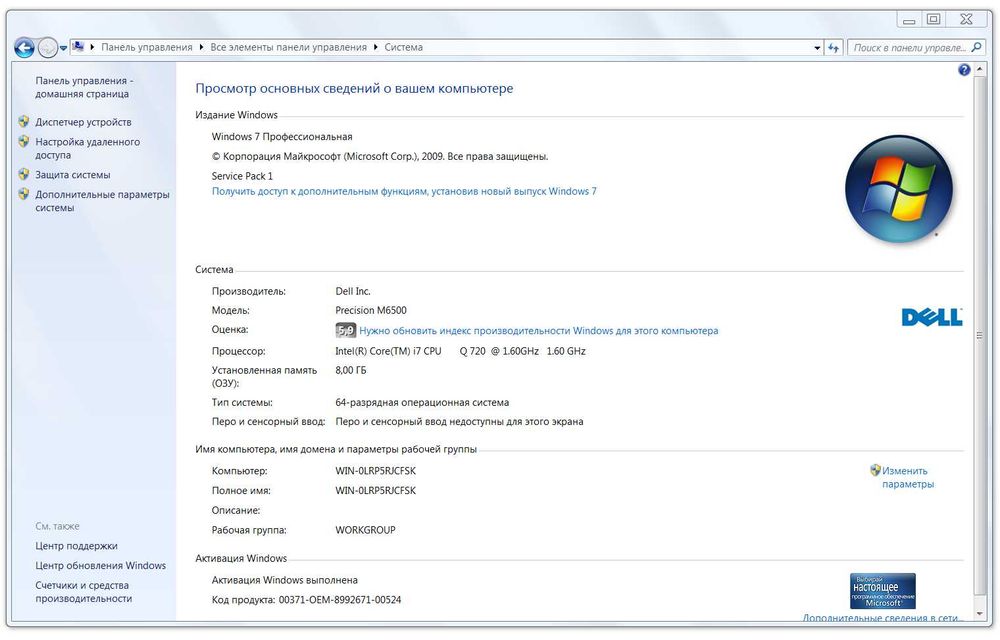Click Precision M6500 model value
This screenshot has width=1000, height=640.
pyautogui.click(x=371, y=310)
